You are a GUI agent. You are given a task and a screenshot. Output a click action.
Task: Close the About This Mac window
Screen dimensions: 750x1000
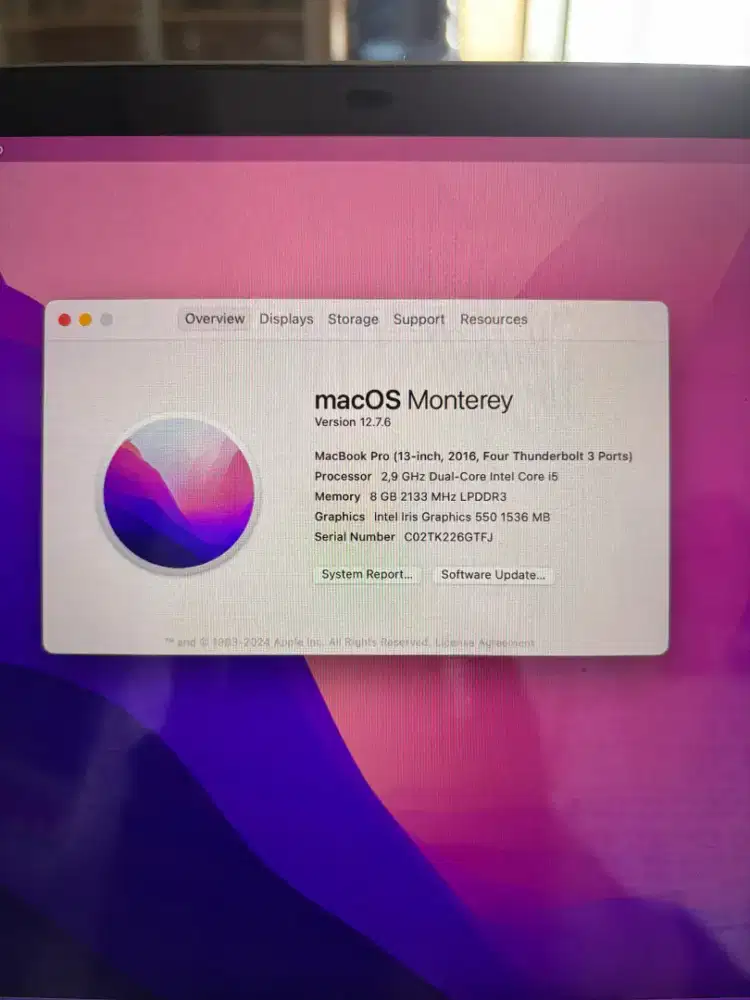(64, 320)
